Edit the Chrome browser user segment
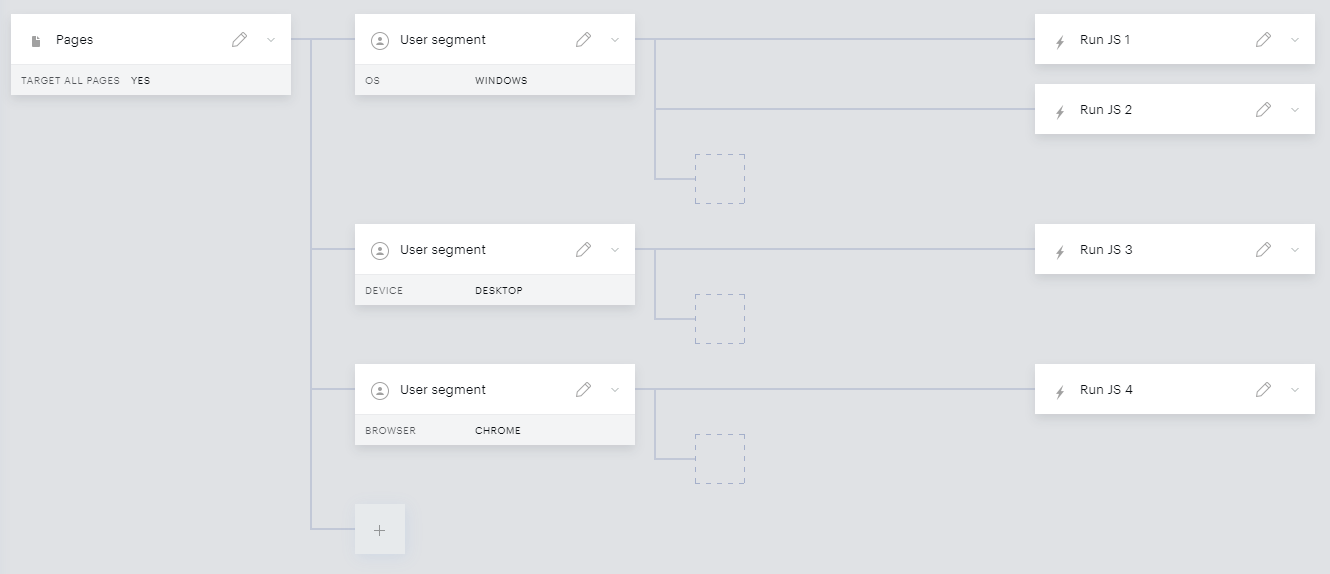The height and width of the screenshot is (574, 1330). coord(583,390)
